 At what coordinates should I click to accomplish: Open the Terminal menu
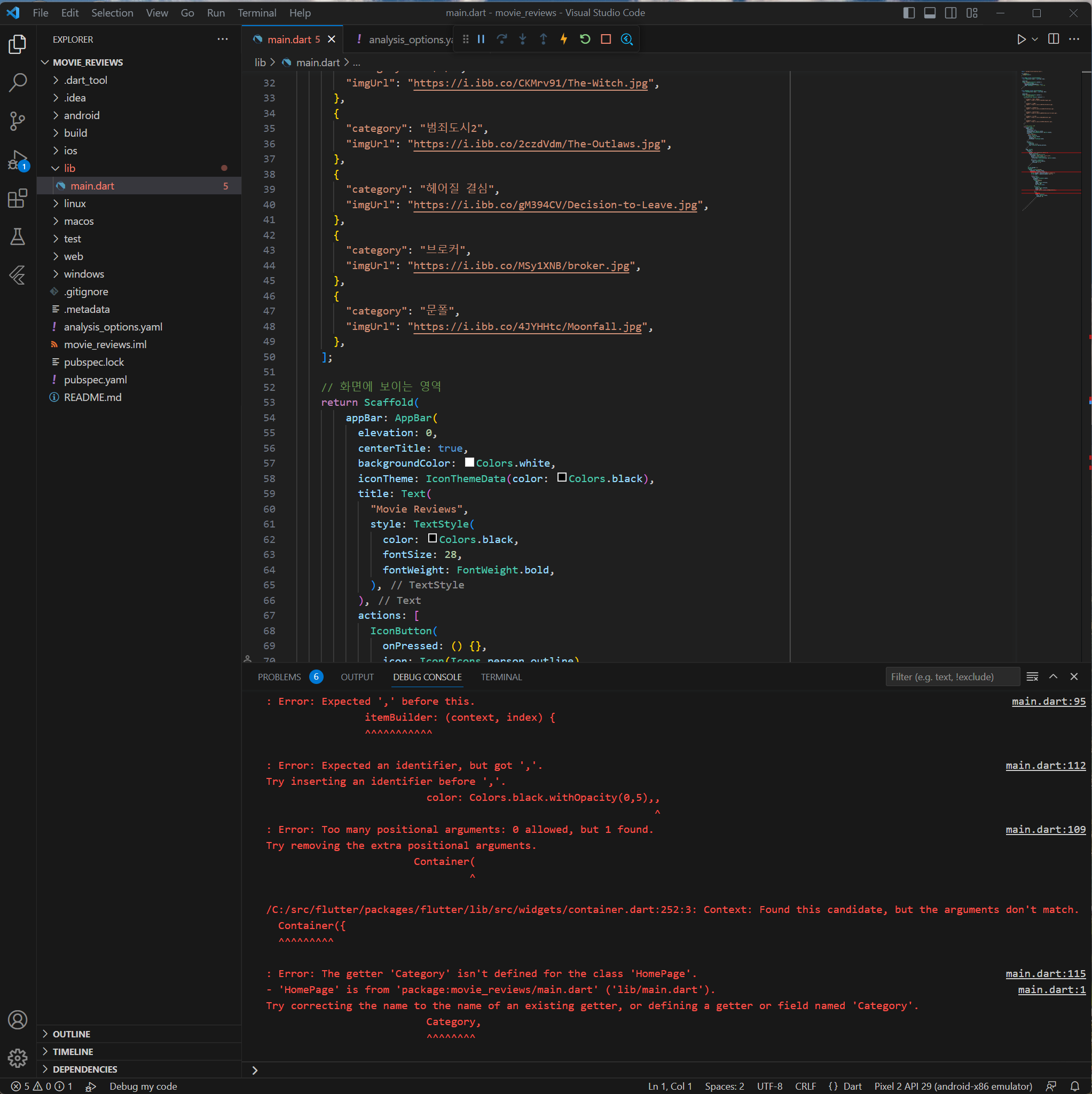click(x=257, y=12)
